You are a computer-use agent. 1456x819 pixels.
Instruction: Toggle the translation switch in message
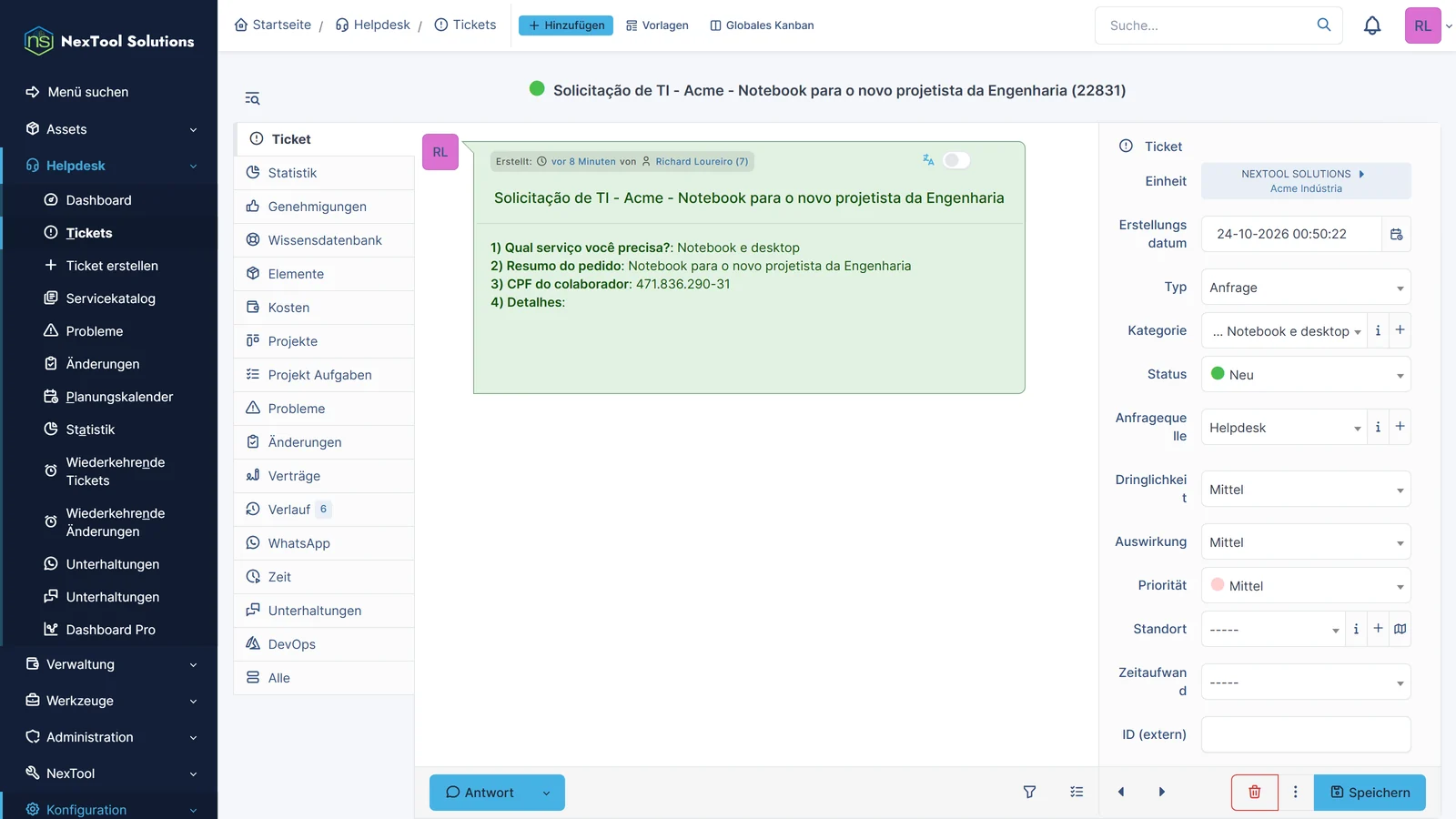point(956,160)
